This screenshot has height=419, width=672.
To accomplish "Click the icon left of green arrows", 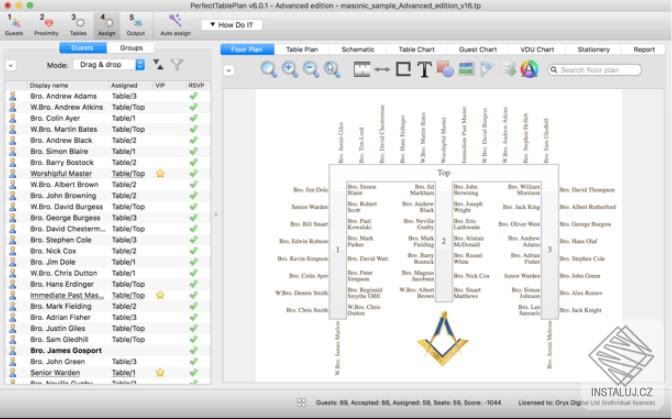I will pos(487,69).
